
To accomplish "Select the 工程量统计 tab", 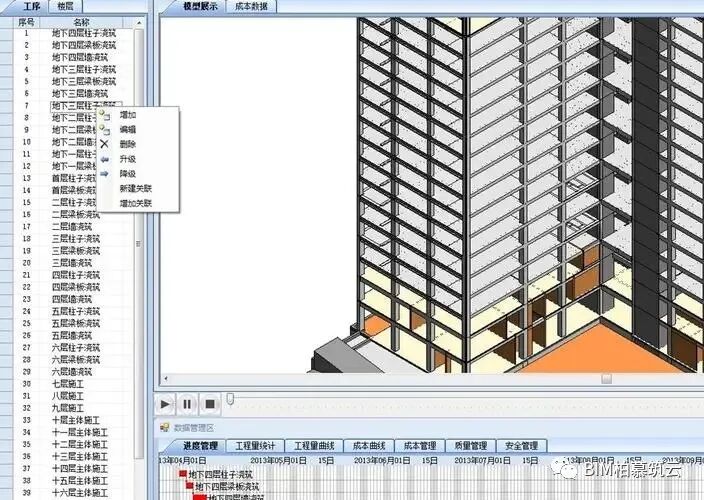I will click(x=255, y=446).
